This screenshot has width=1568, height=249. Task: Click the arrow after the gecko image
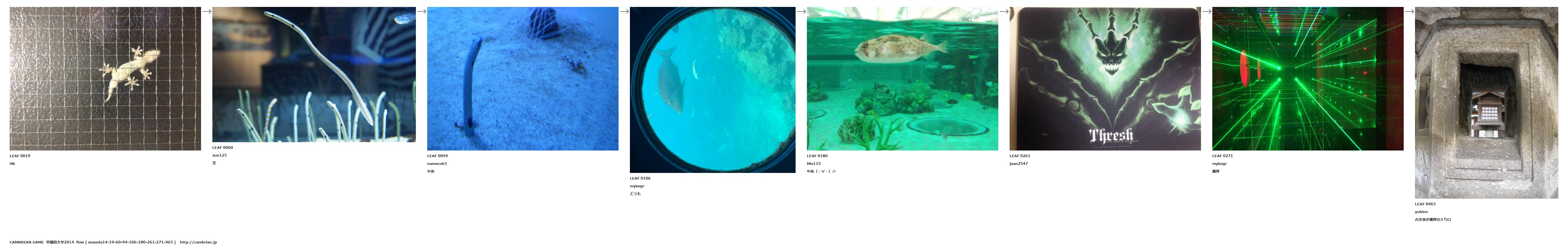click(206, 11)
